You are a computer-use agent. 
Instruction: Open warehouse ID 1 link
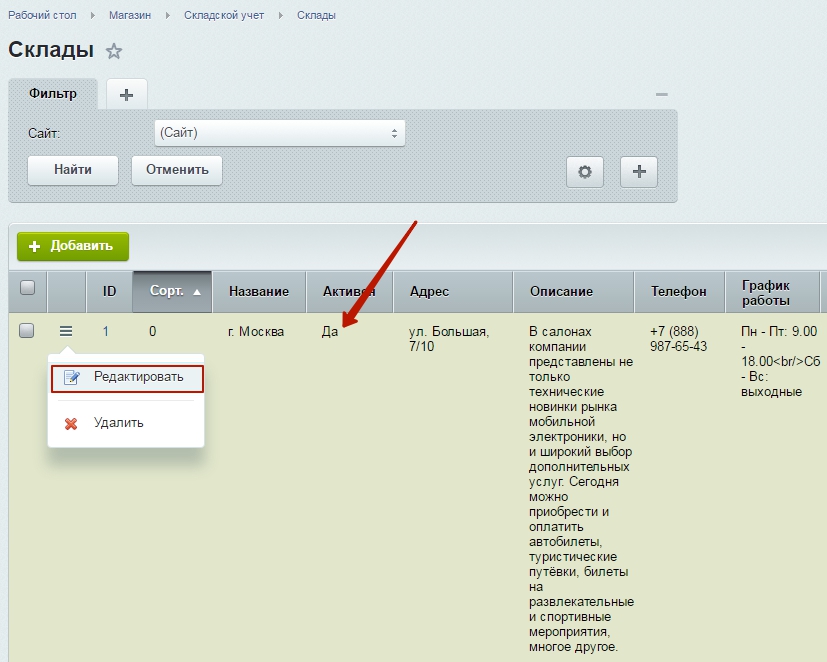tap(106, 331)
